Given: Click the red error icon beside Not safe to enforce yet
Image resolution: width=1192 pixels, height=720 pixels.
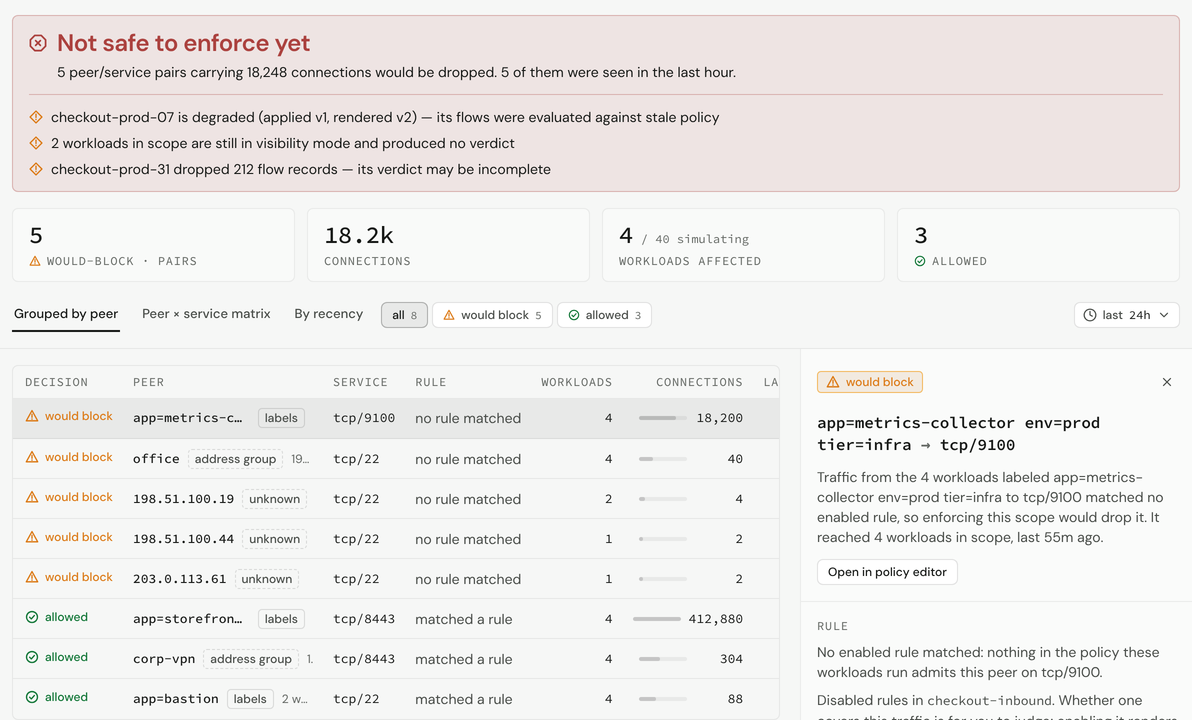Looking at the screenshot, I should point(38,43).
